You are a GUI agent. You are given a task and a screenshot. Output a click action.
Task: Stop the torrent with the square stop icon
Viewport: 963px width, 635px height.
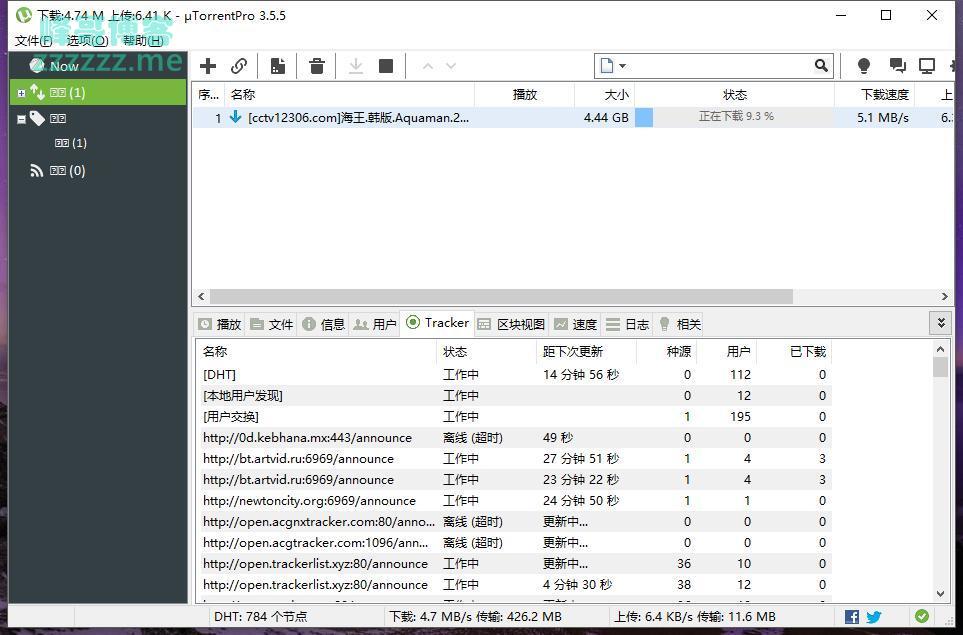(386, 66)
